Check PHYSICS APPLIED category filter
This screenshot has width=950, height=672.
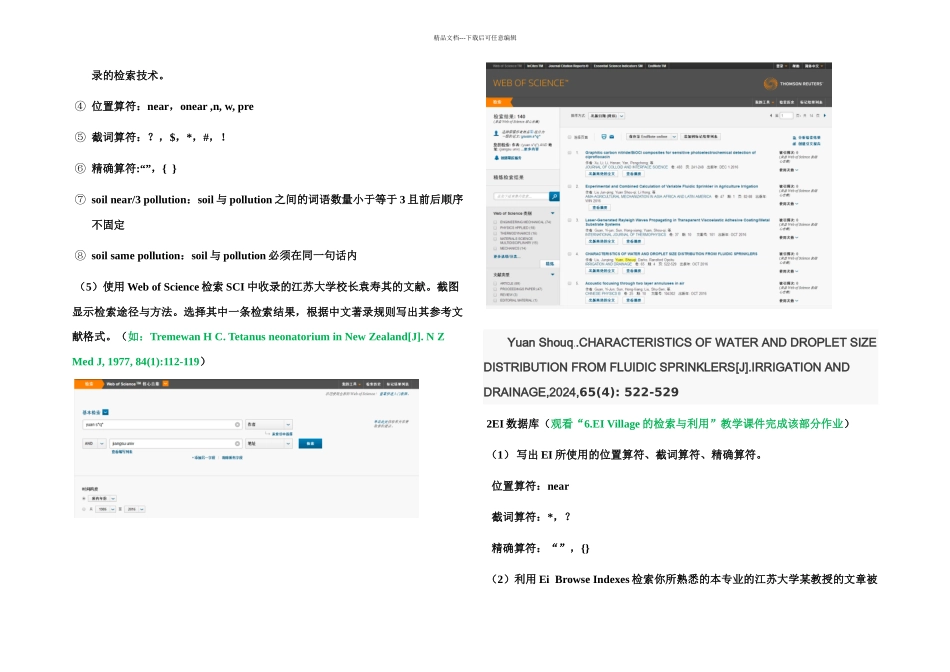click(x=495, y=228)
